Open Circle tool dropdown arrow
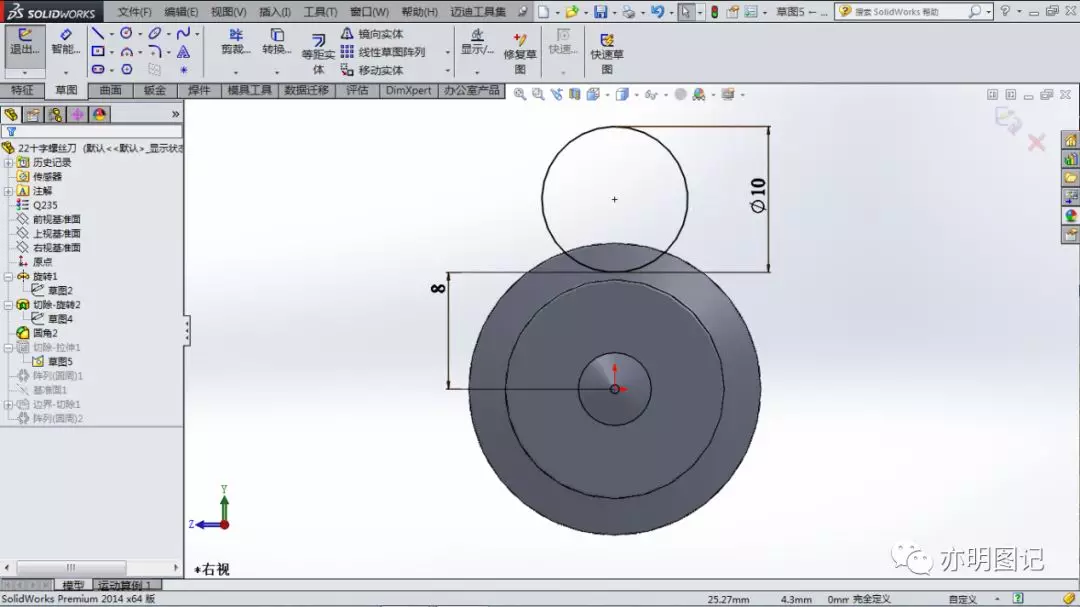The height and width of the screenshot is (607, 1080). pyautogui.click(x=140, y=34)
